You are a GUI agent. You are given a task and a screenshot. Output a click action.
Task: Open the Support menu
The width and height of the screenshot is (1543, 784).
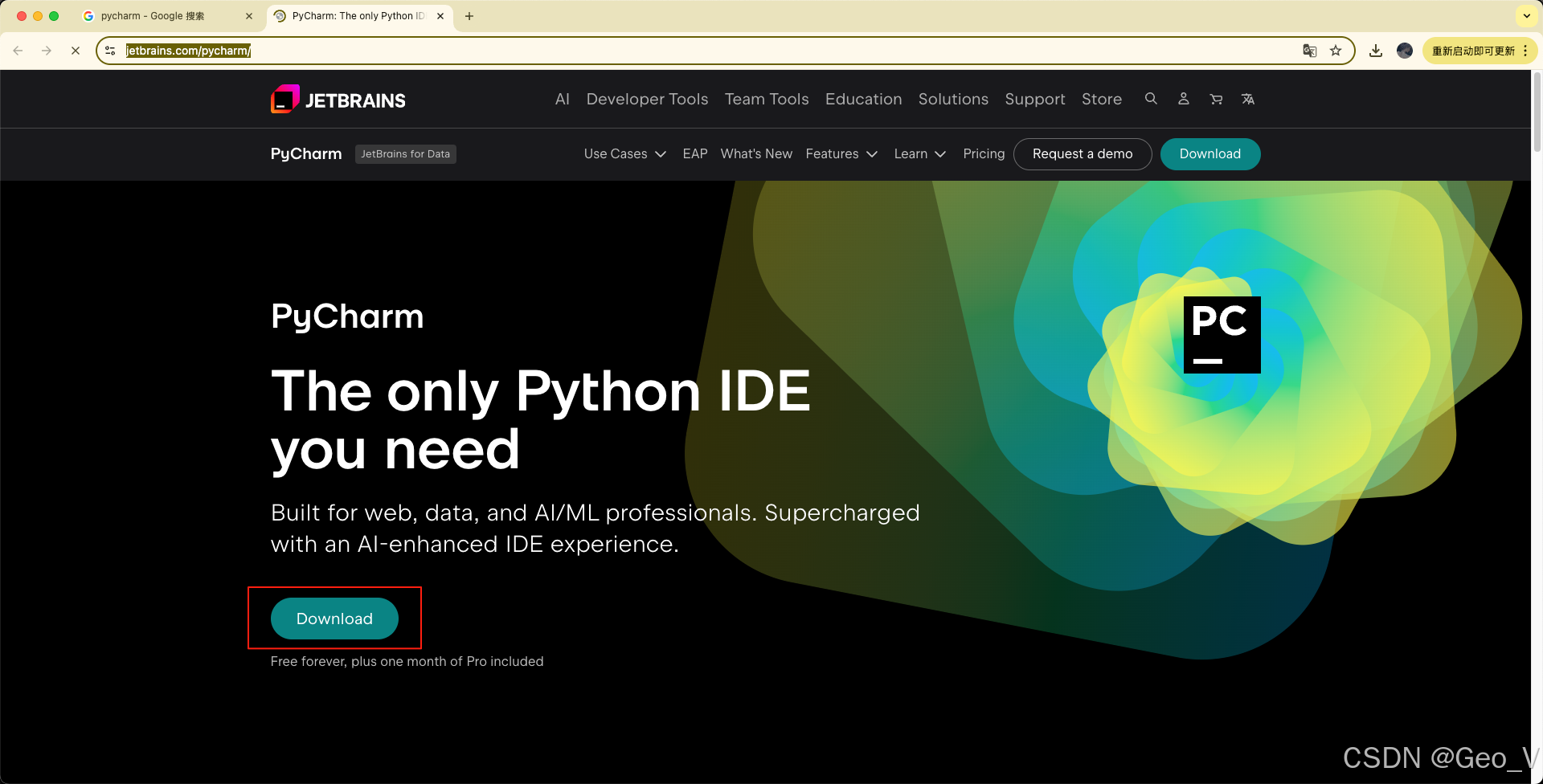tap(1035, 99)
